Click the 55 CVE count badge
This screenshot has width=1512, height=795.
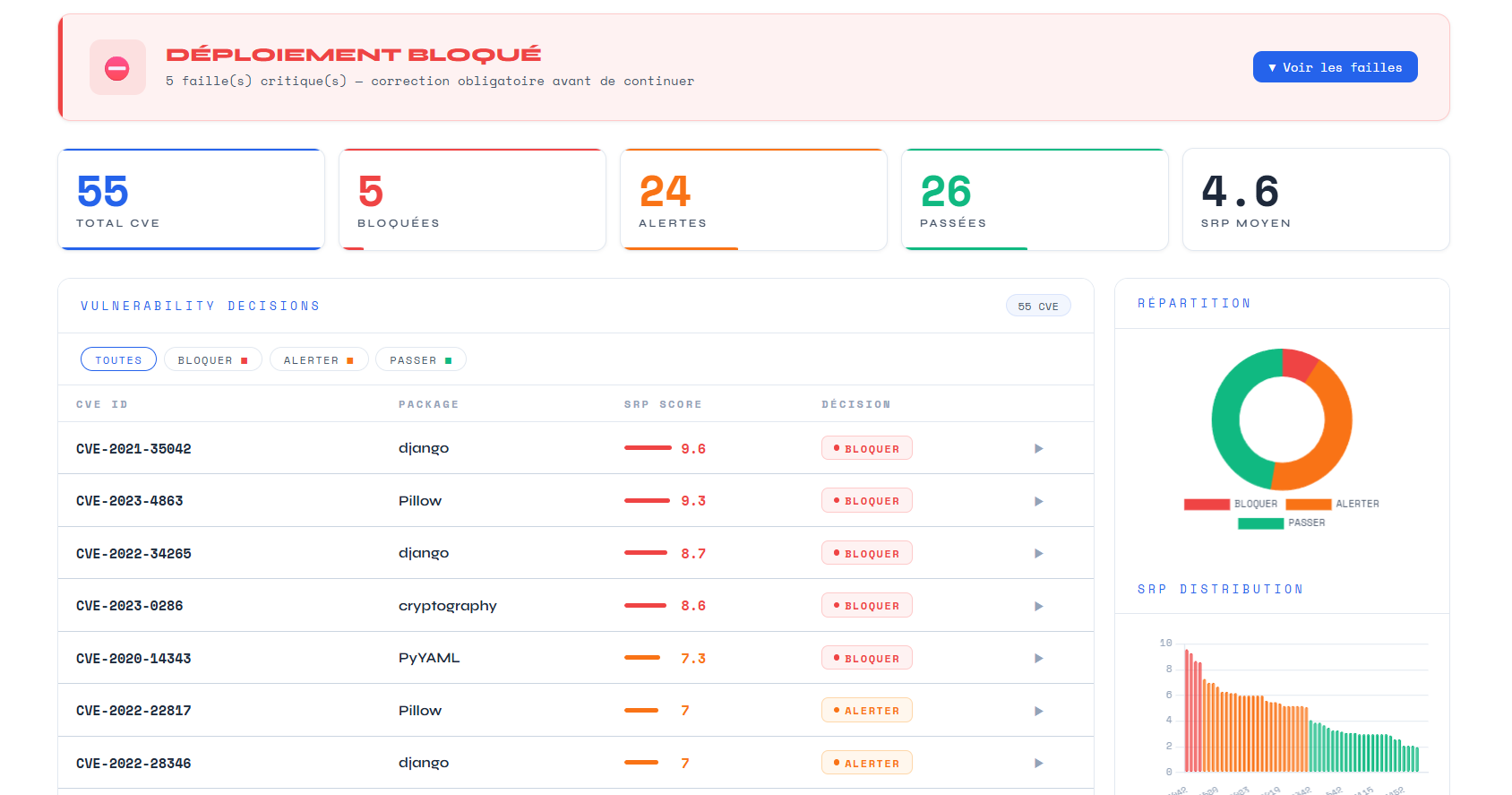pos(1038,306)
